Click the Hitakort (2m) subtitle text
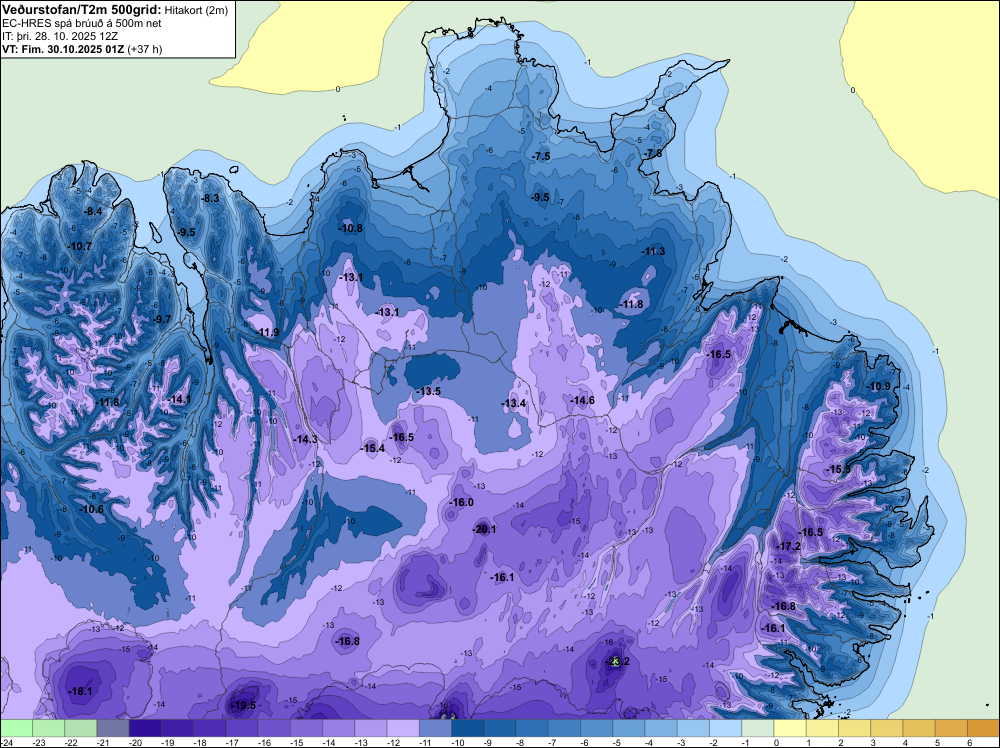Screen dimensions: 1000x748 pyautogui.click(x=196, y=10)
